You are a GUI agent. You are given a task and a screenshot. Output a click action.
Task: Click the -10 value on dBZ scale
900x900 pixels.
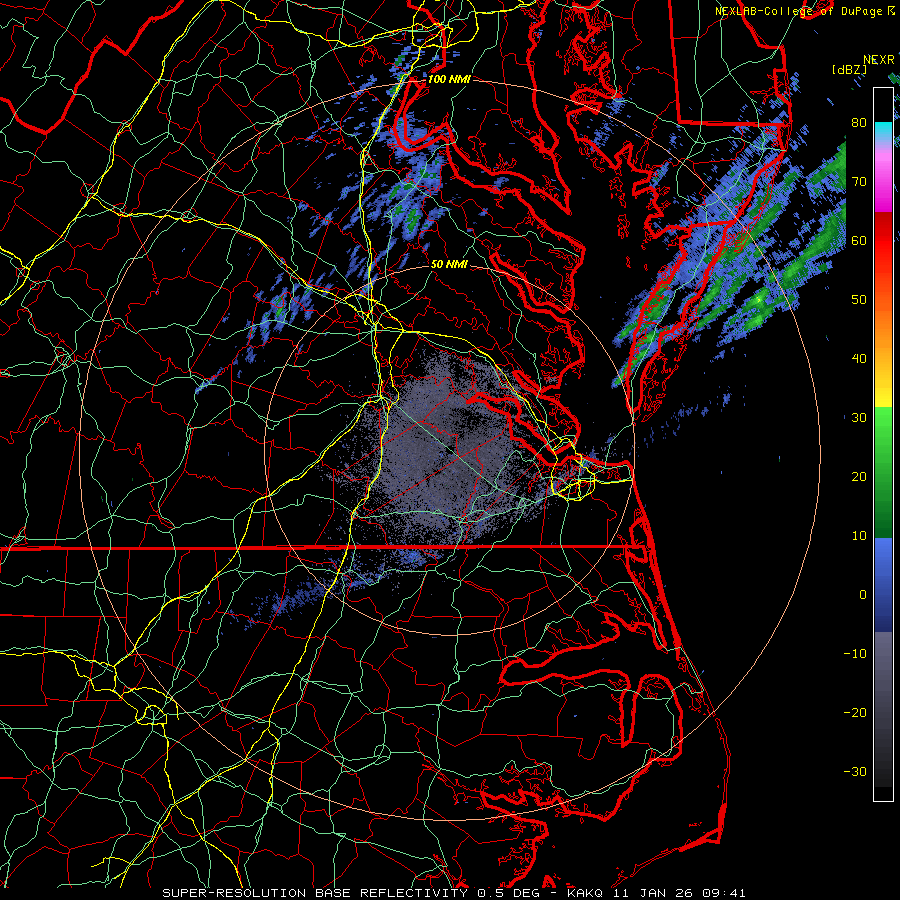click(x=855, y=654)
